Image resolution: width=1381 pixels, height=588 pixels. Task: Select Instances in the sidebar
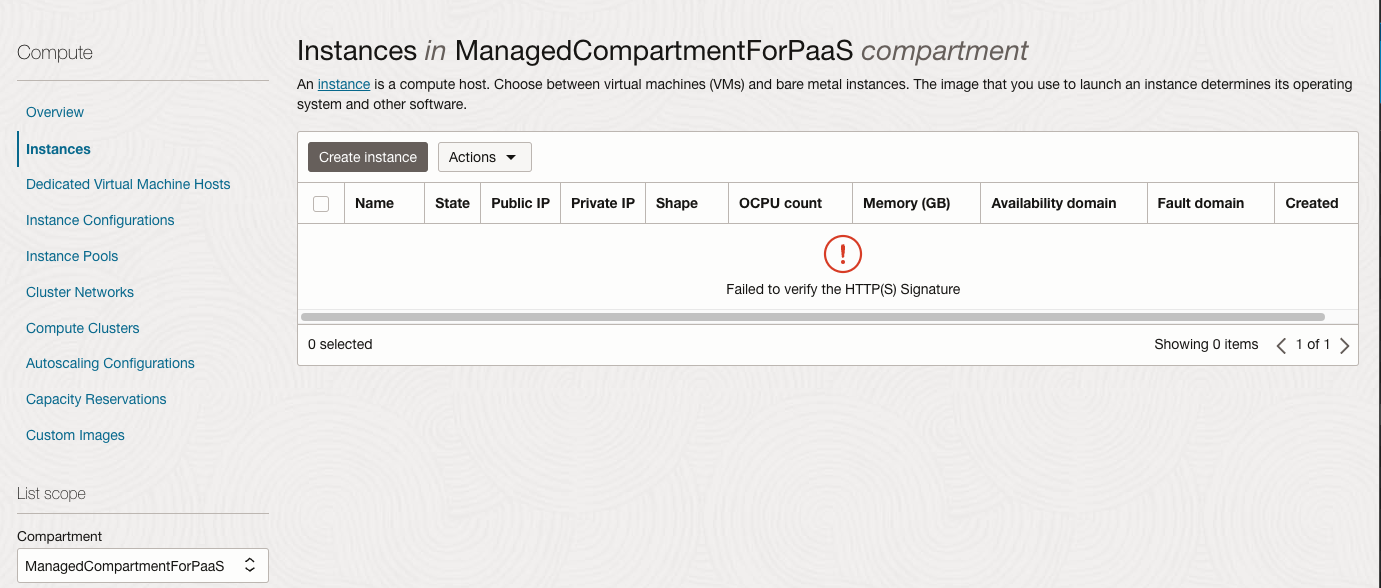58,149
